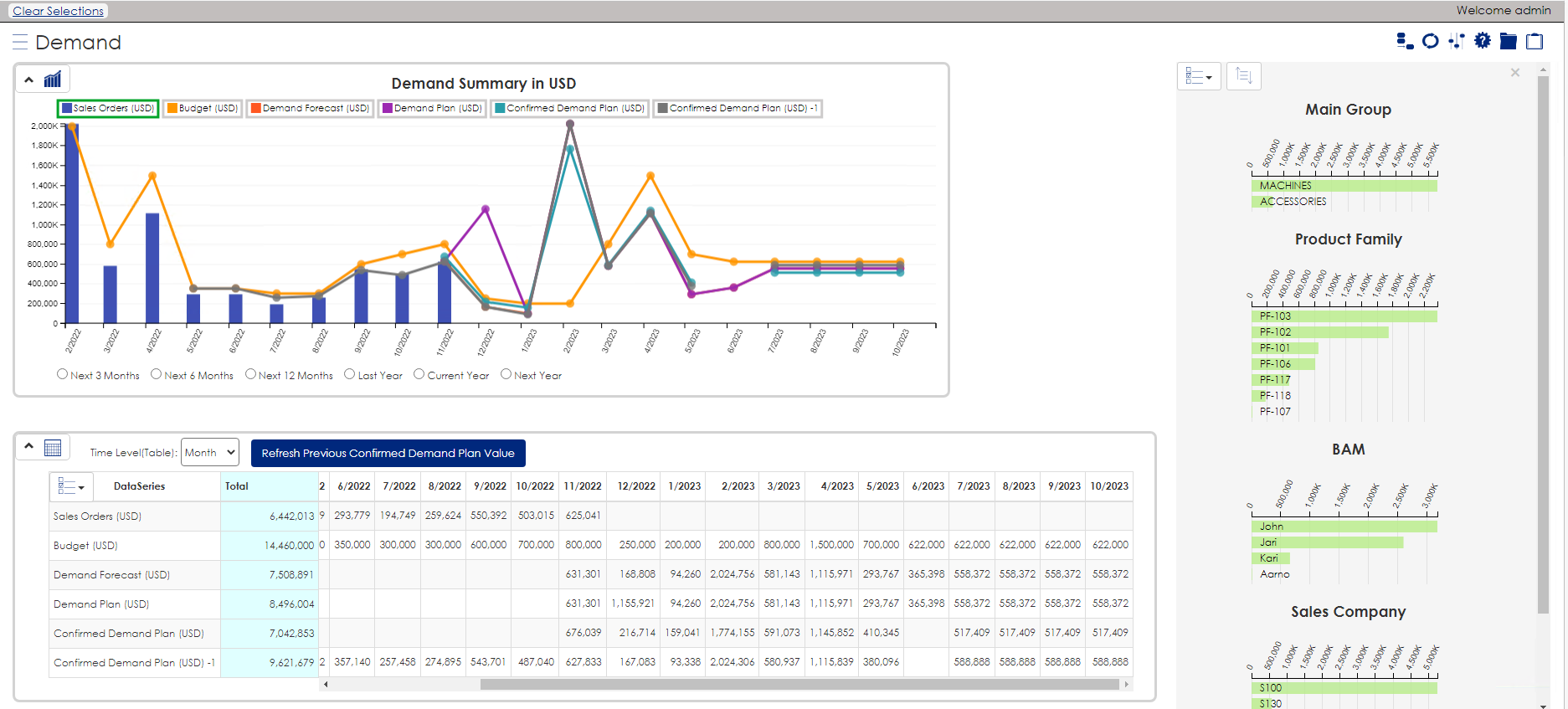Click the bar chart icon on chart panel
The width and height of the screenshot is (1568, 709).
tap(53, 80)
